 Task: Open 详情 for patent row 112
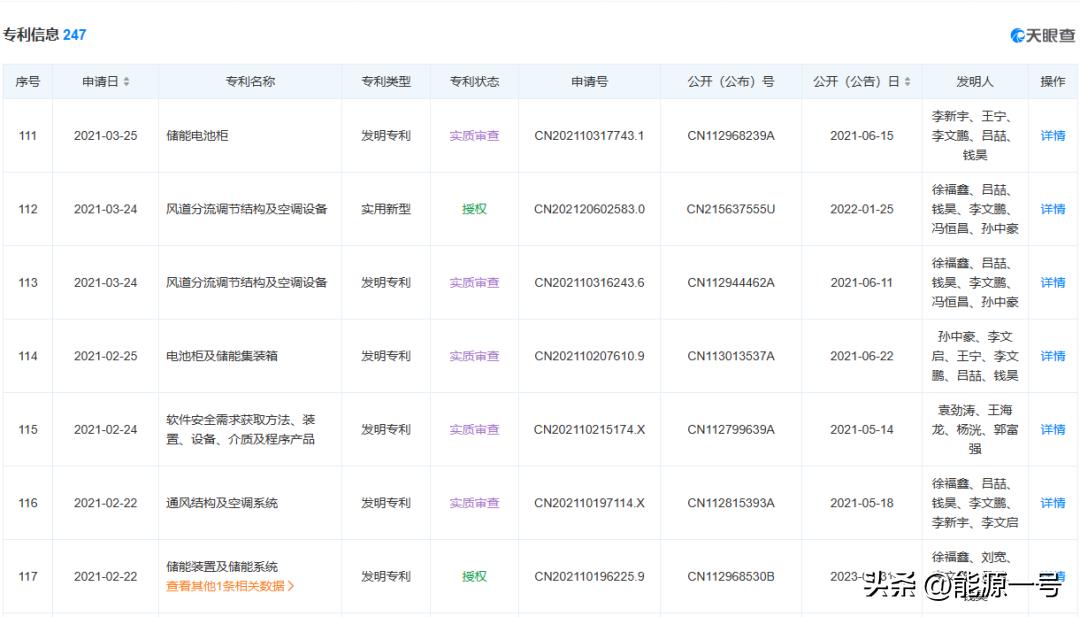1052,209
